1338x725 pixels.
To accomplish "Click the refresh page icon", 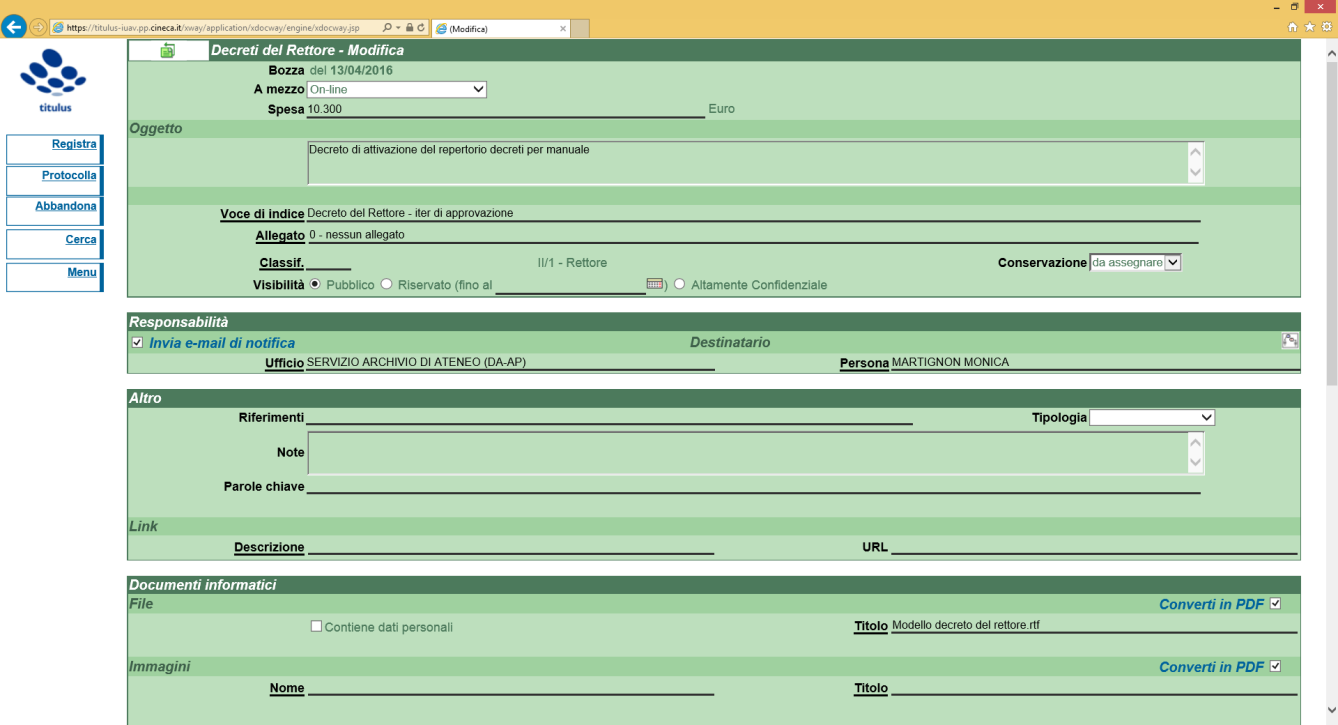I will pos(421,28).
